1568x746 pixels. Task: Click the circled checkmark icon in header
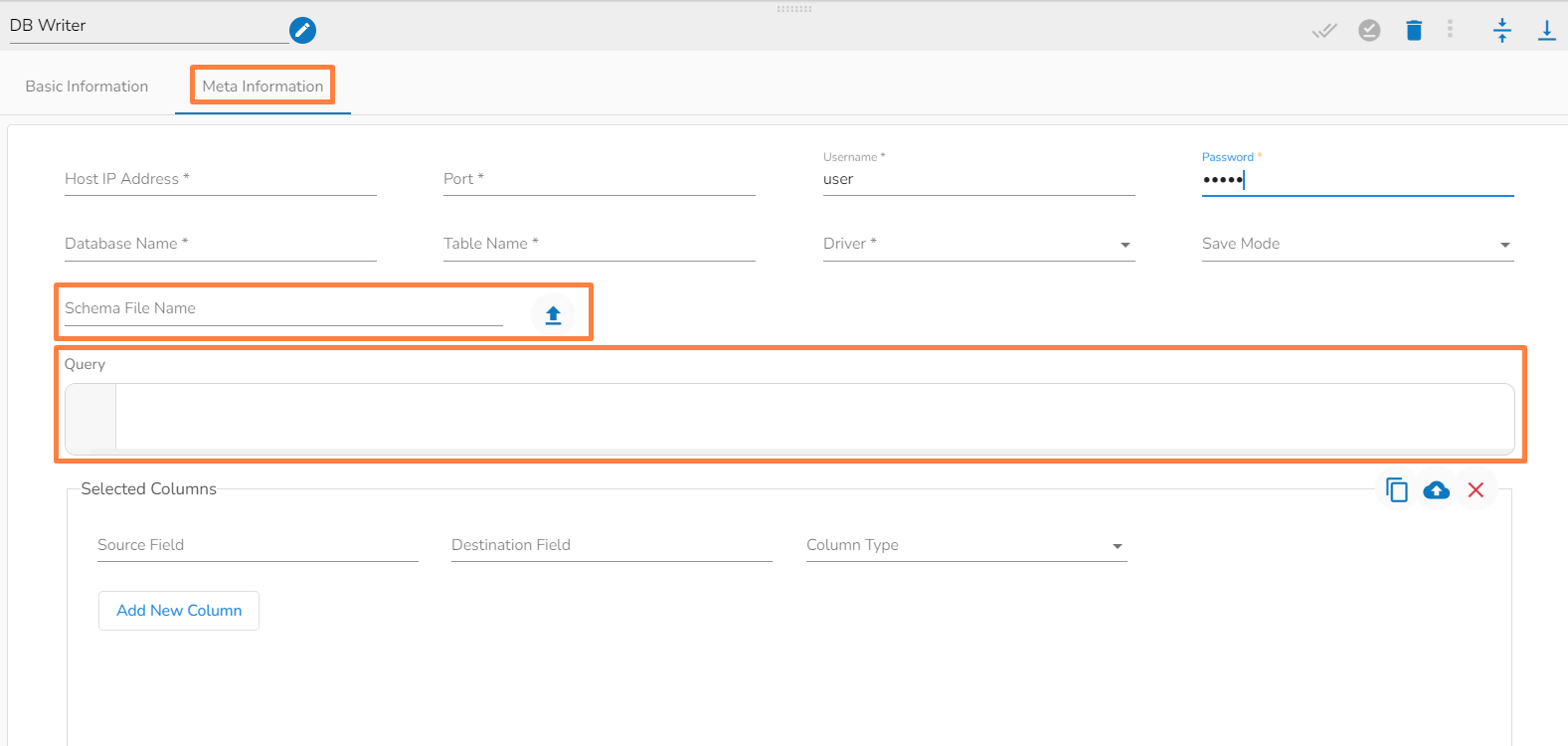click(1369, 31)
